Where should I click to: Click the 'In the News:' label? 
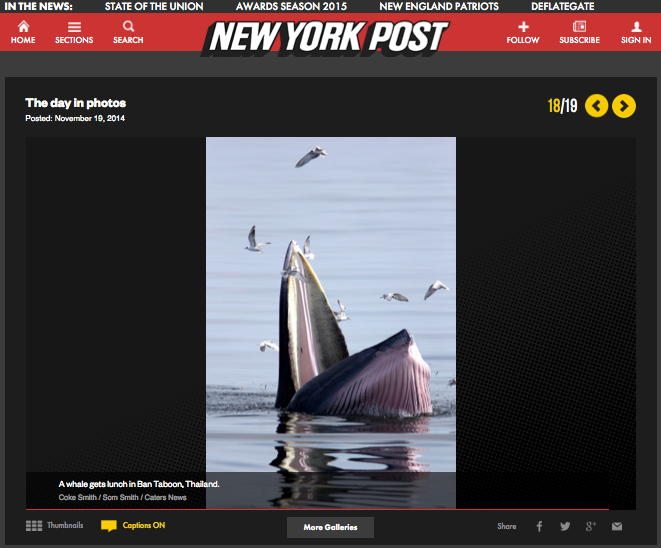click(38, 6)
